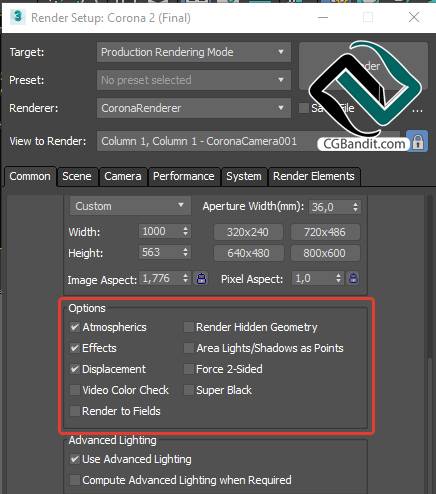Enable Render Hidden Geometry option
The image size is (436, 494).
coord(189,327)
